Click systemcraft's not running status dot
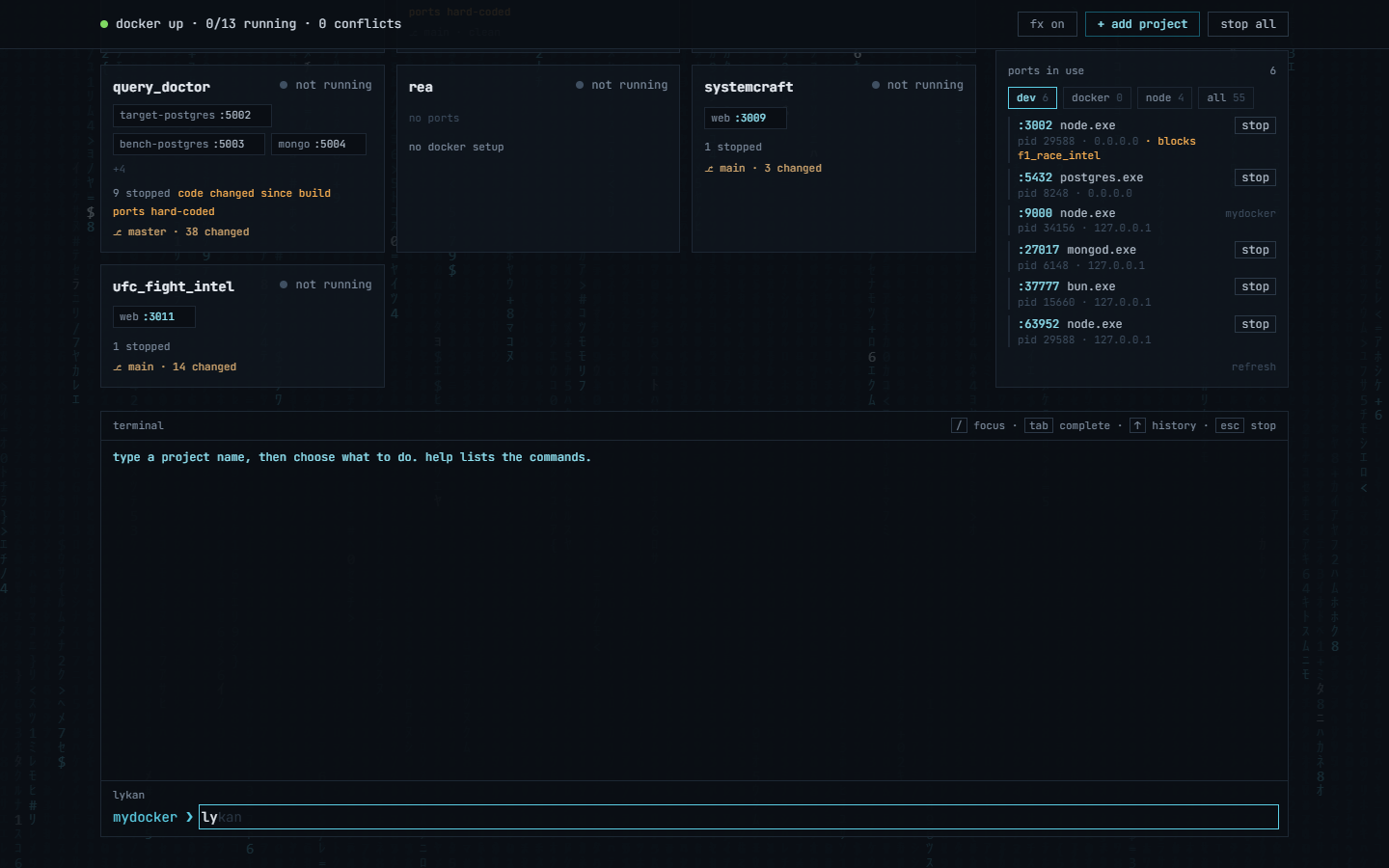The image size is (1389, 868). point(876,85)
